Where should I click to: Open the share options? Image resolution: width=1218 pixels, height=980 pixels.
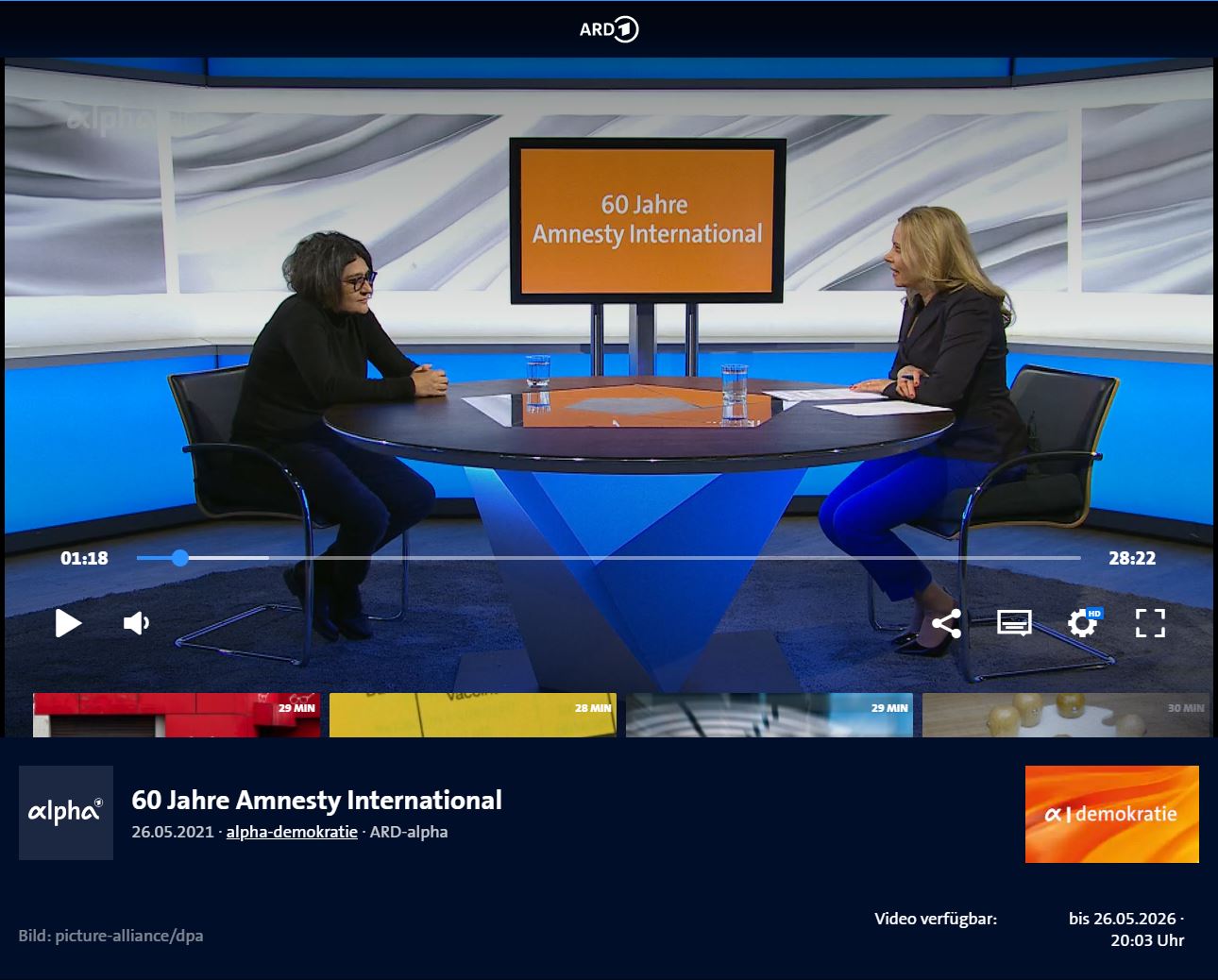click(x=946, y=623)
